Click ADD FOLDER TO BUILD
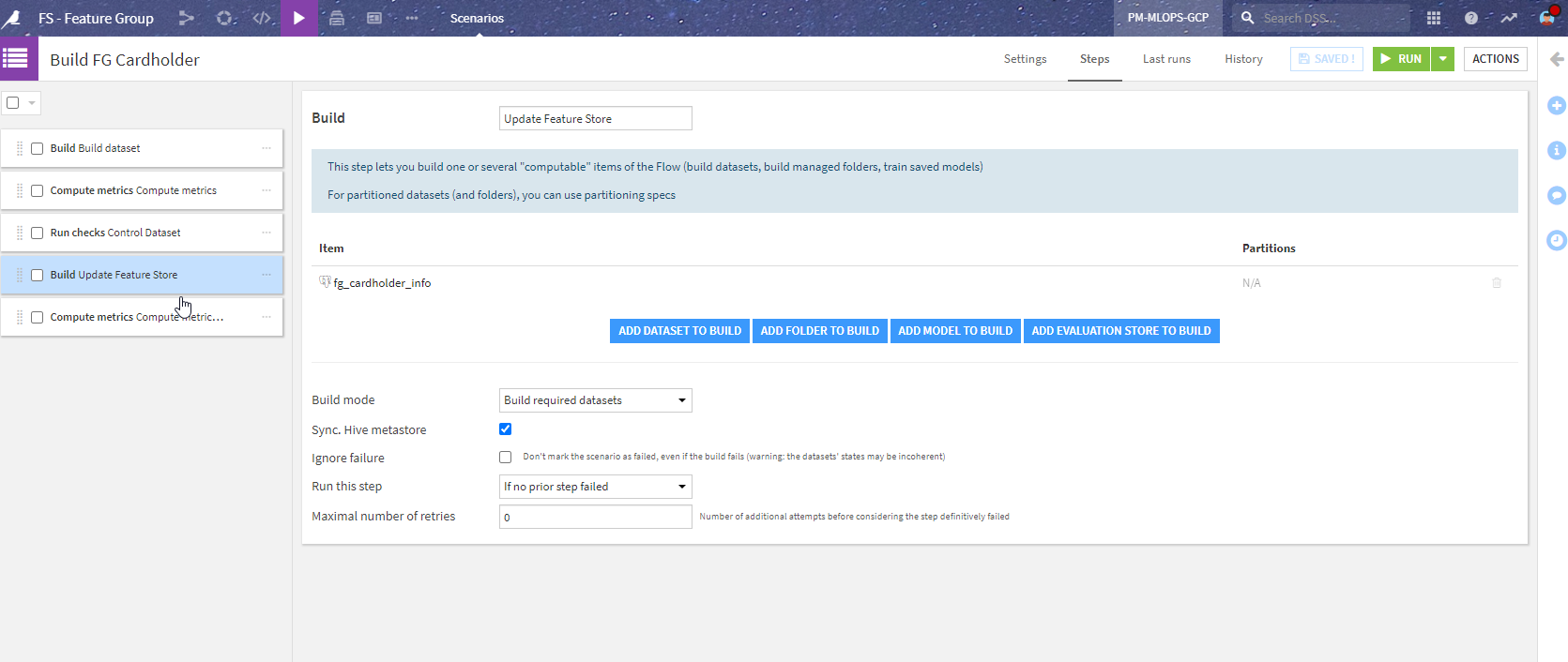Image resolution: width=1568 pixels, height=662 pixels. [x=820, y=331]
